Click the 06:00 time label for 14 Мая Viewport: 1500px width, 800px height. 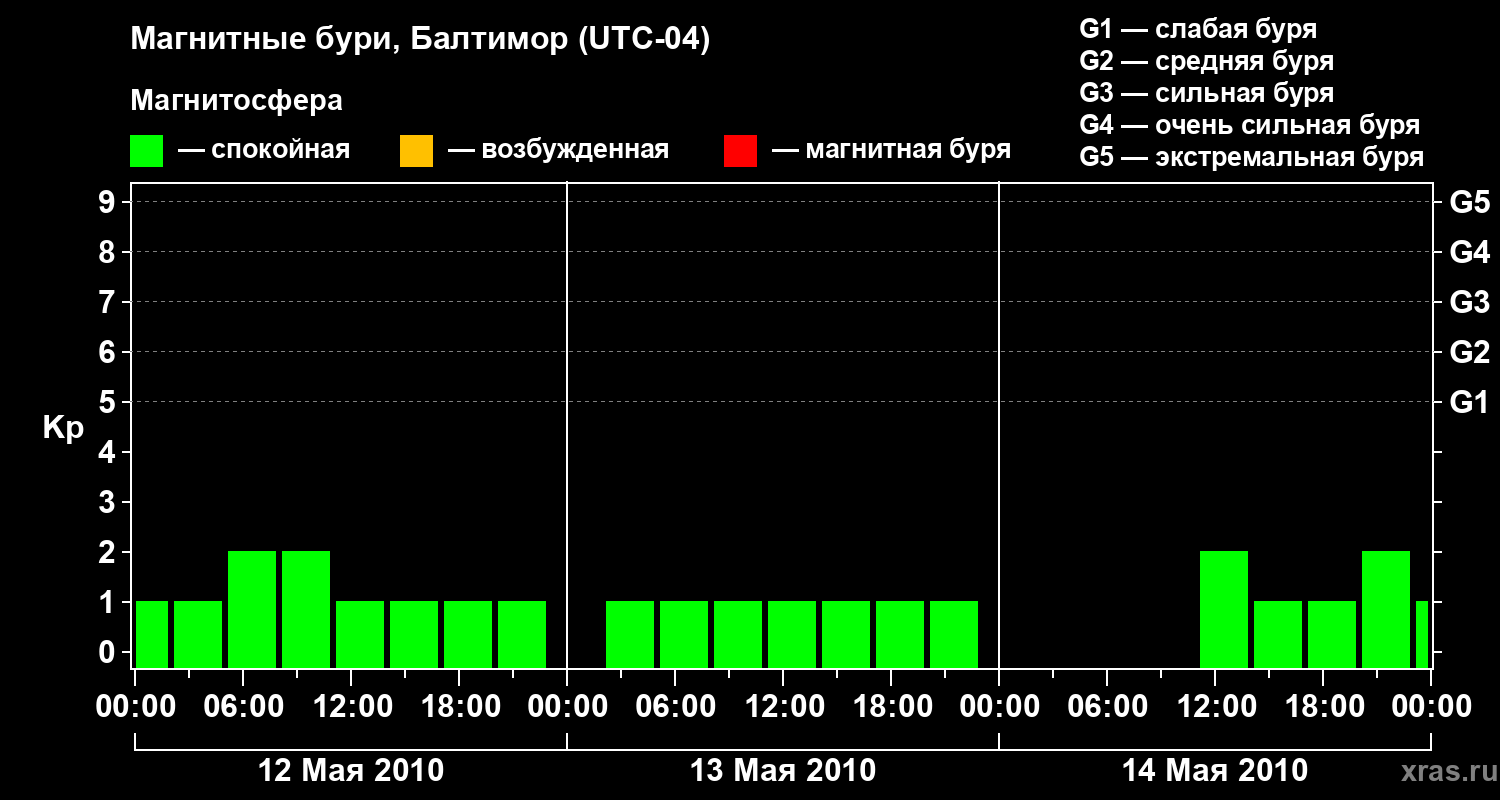(1107, 707)
